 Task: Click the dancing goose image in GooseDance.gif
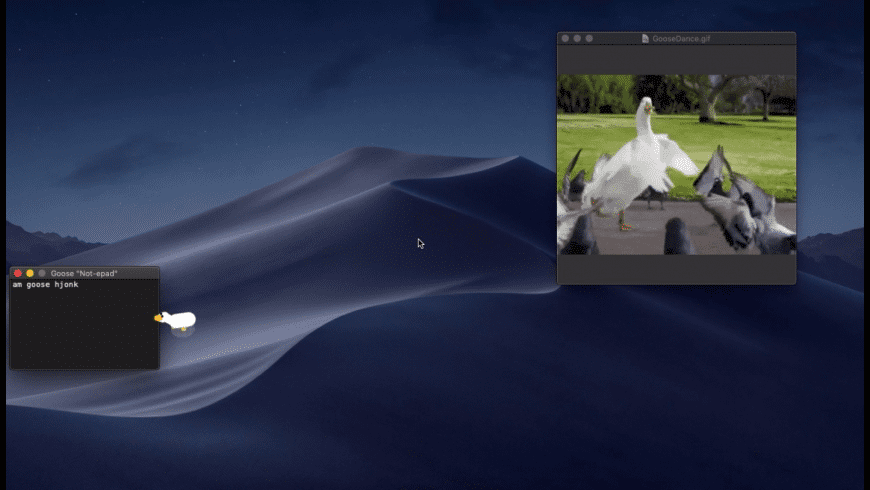[x=676, y=165]
